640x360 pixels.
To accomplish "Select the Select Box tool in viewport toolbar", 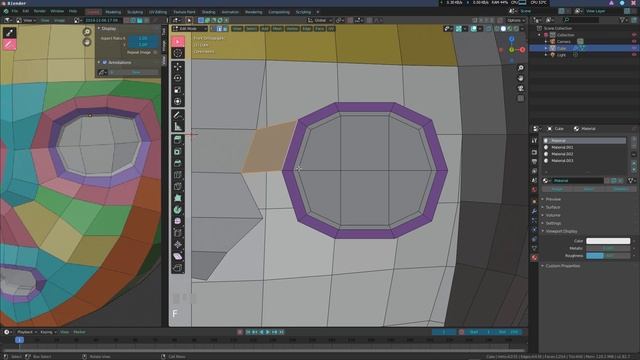I will click(x=178, y=41).
